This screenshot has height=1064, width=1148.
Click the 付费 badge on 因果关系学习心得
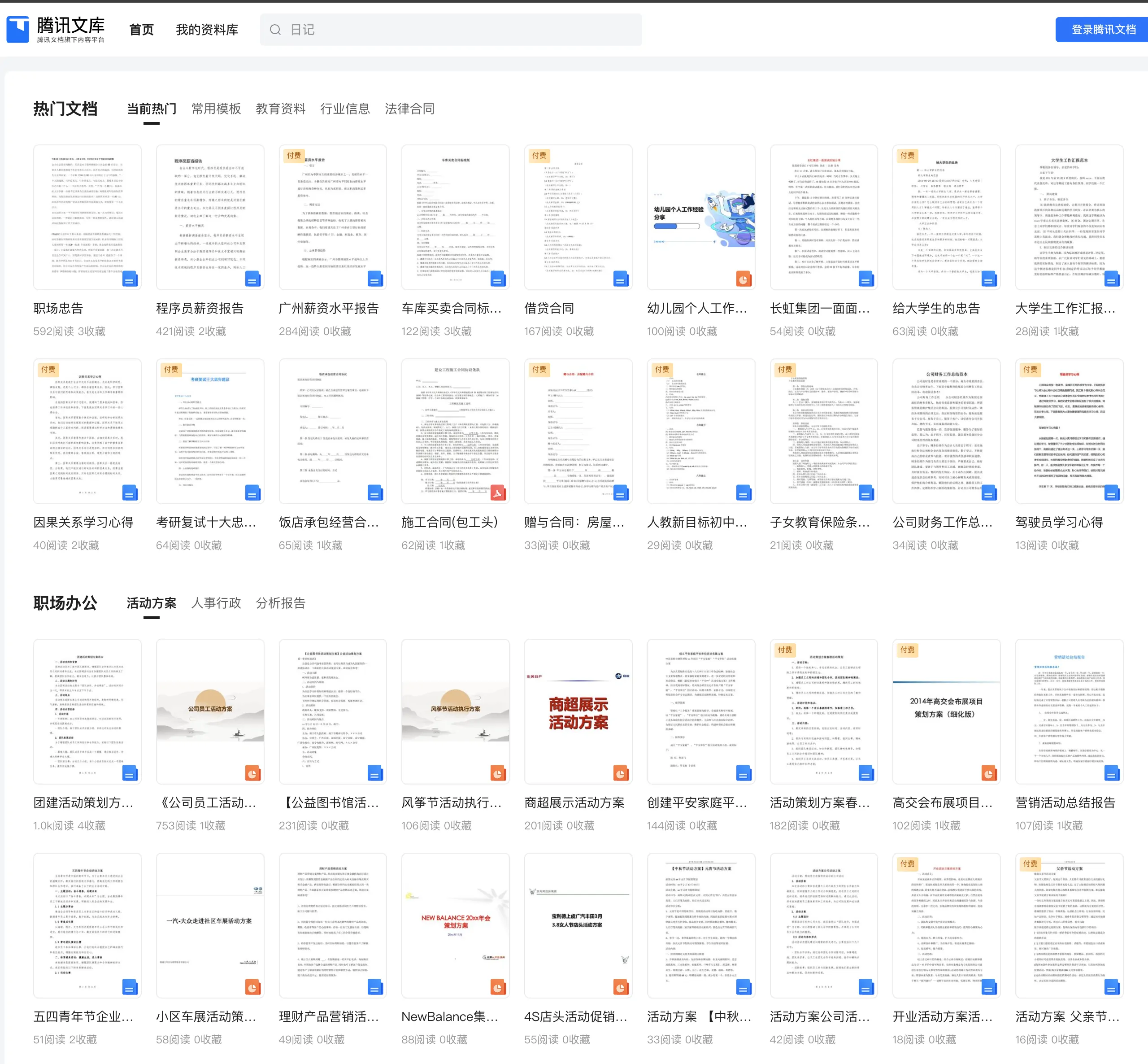pos(48,370)
